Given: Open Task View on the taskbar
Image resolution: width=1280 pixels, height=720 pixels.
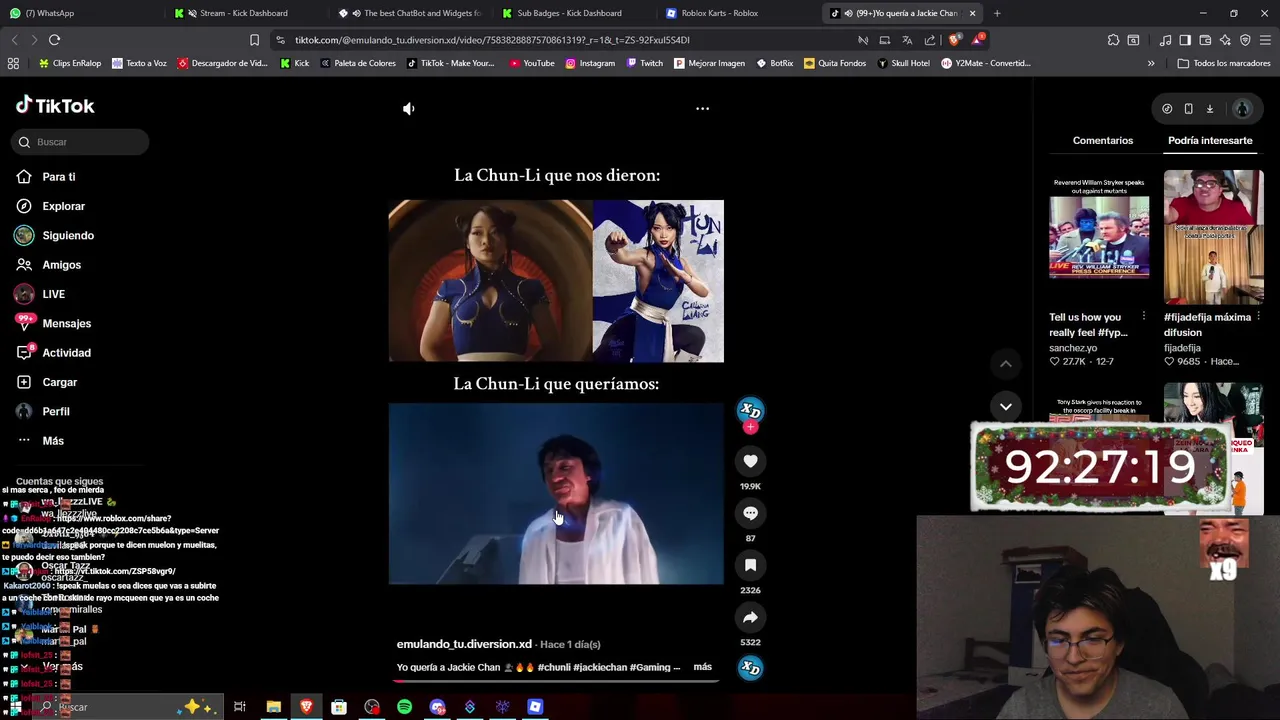Looking at the screenshot, I should [x=240, y=707].
